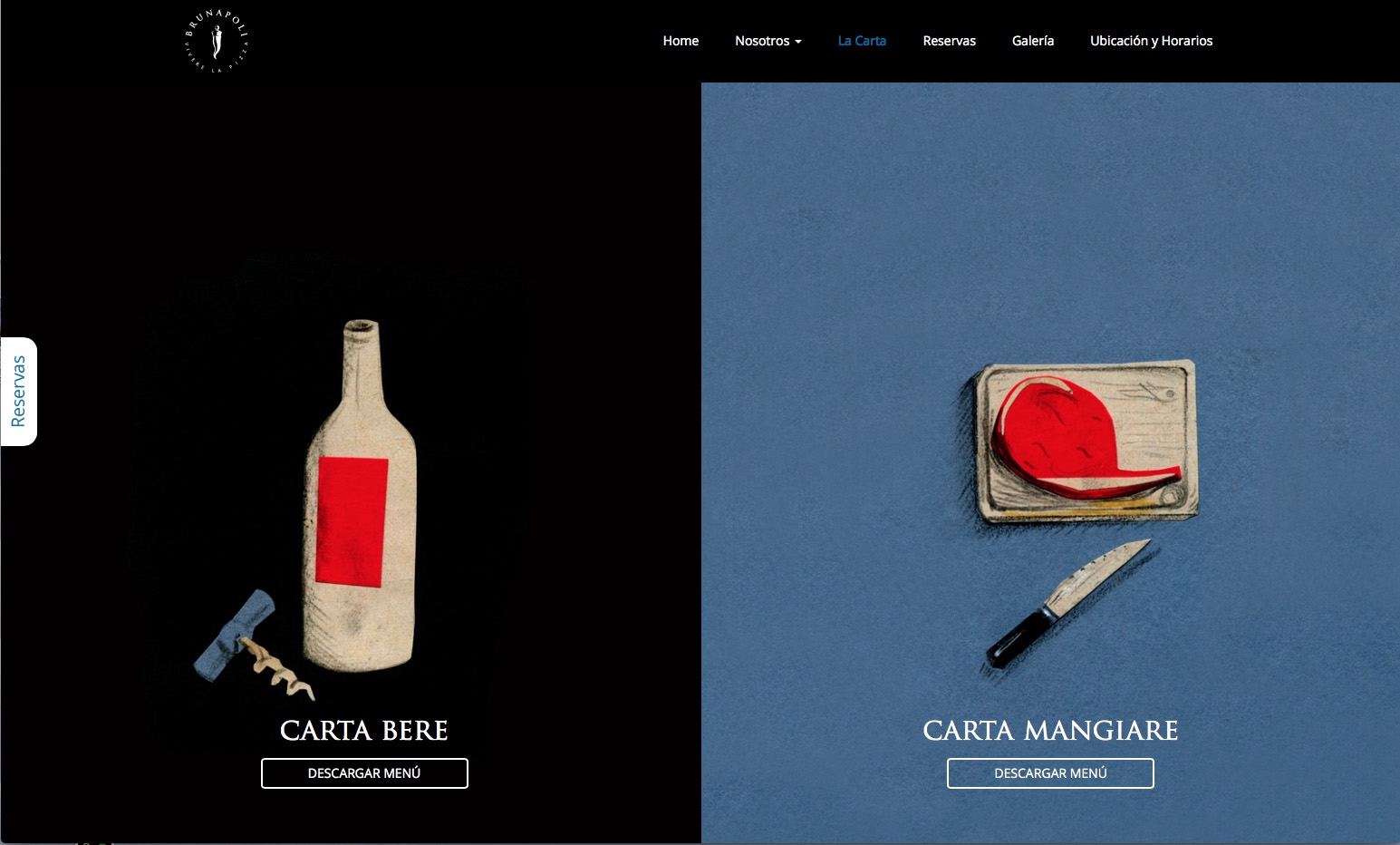Click the vertical Reservas side tab
Image resolution: width=1400 pixels, height=845 pixels.
pos(19,392)
